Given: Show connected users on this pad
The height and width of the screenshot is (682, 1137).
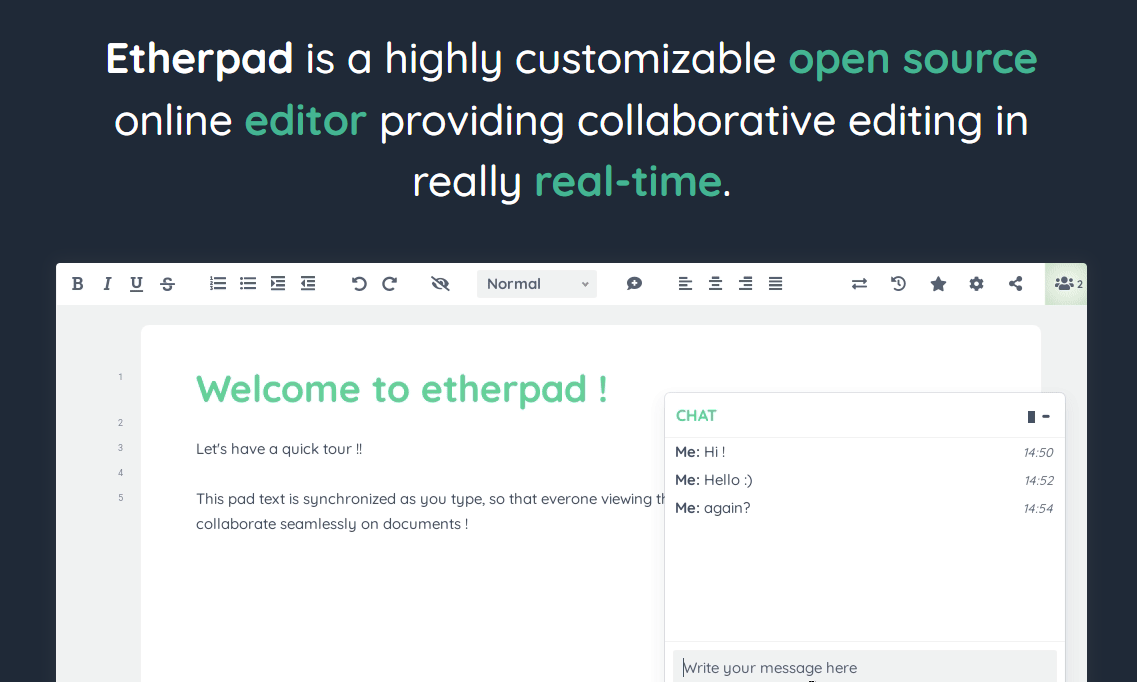Looking at the screenshot, I should pos(1067,284).
